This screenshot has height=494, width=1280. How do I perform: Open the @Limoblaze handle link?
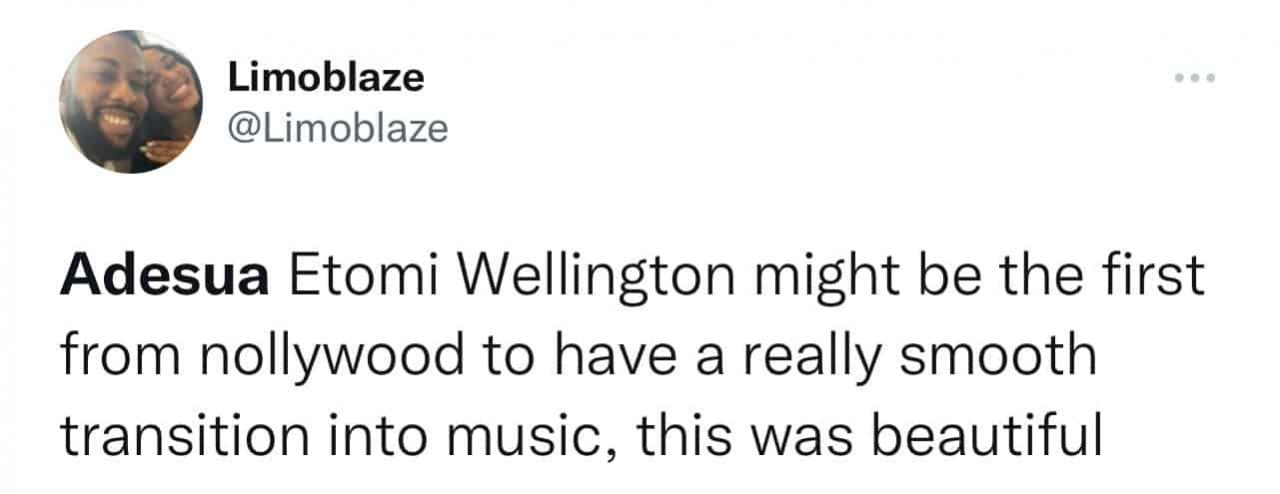tap(338, 128)
